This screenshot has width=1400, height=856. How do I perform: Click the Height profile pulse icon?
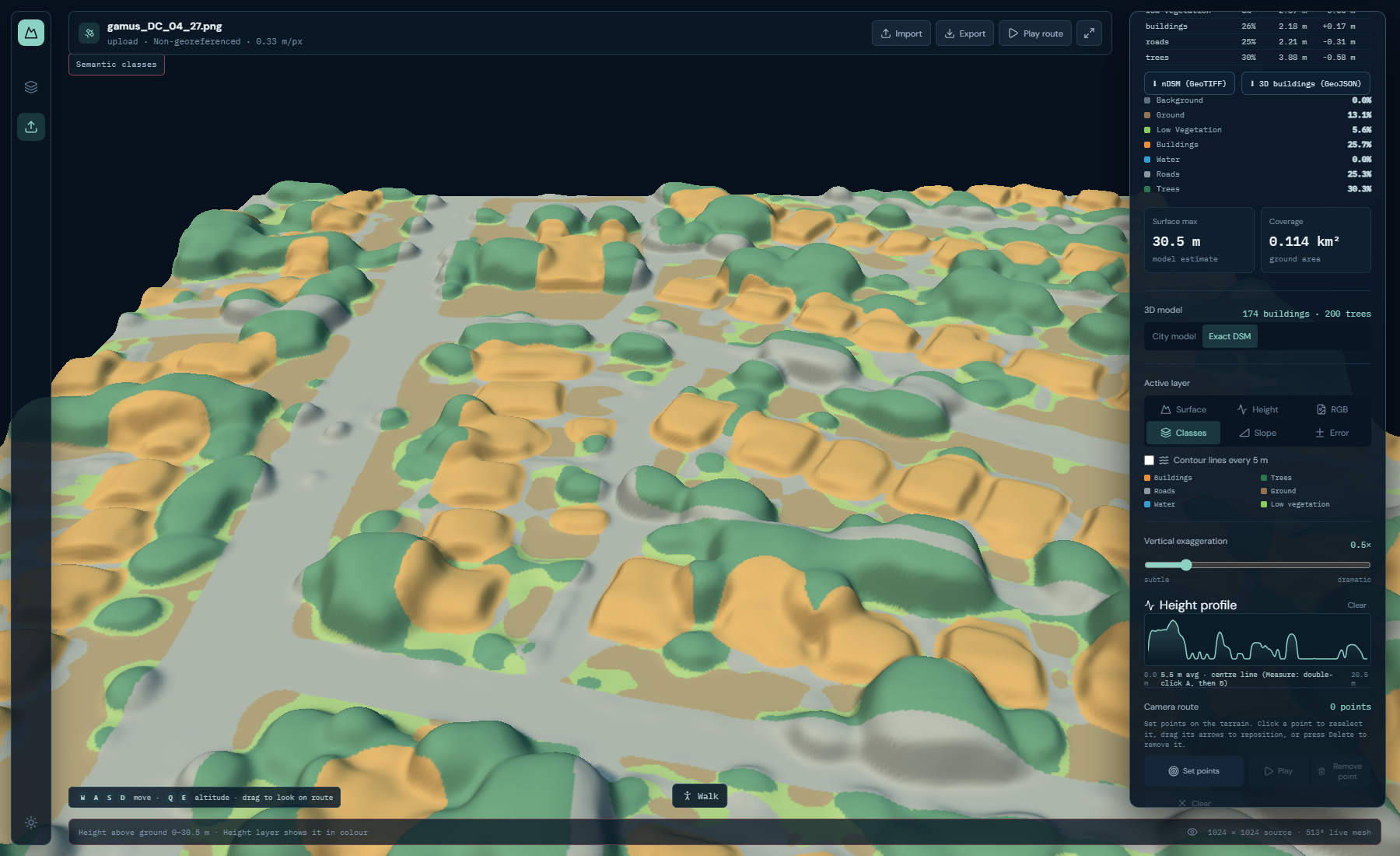1150,605
